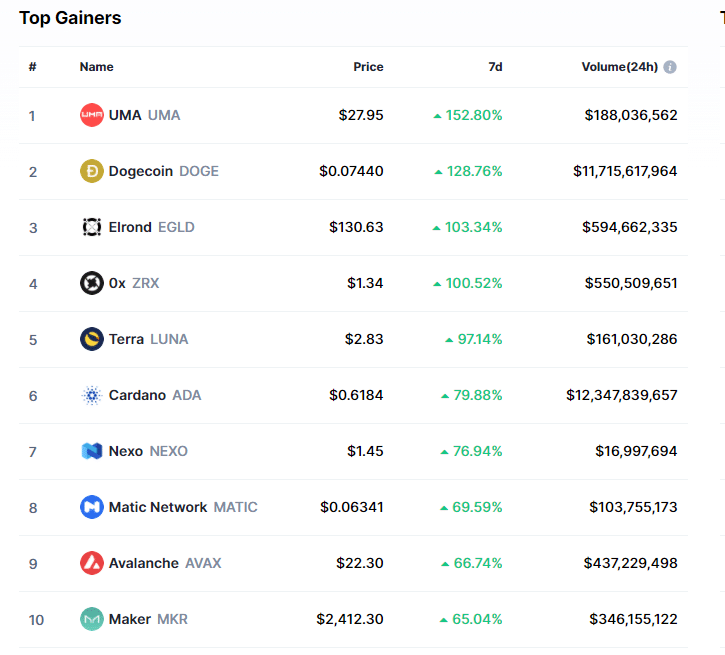Sort table by the Name column header

(x=96, y=67)
